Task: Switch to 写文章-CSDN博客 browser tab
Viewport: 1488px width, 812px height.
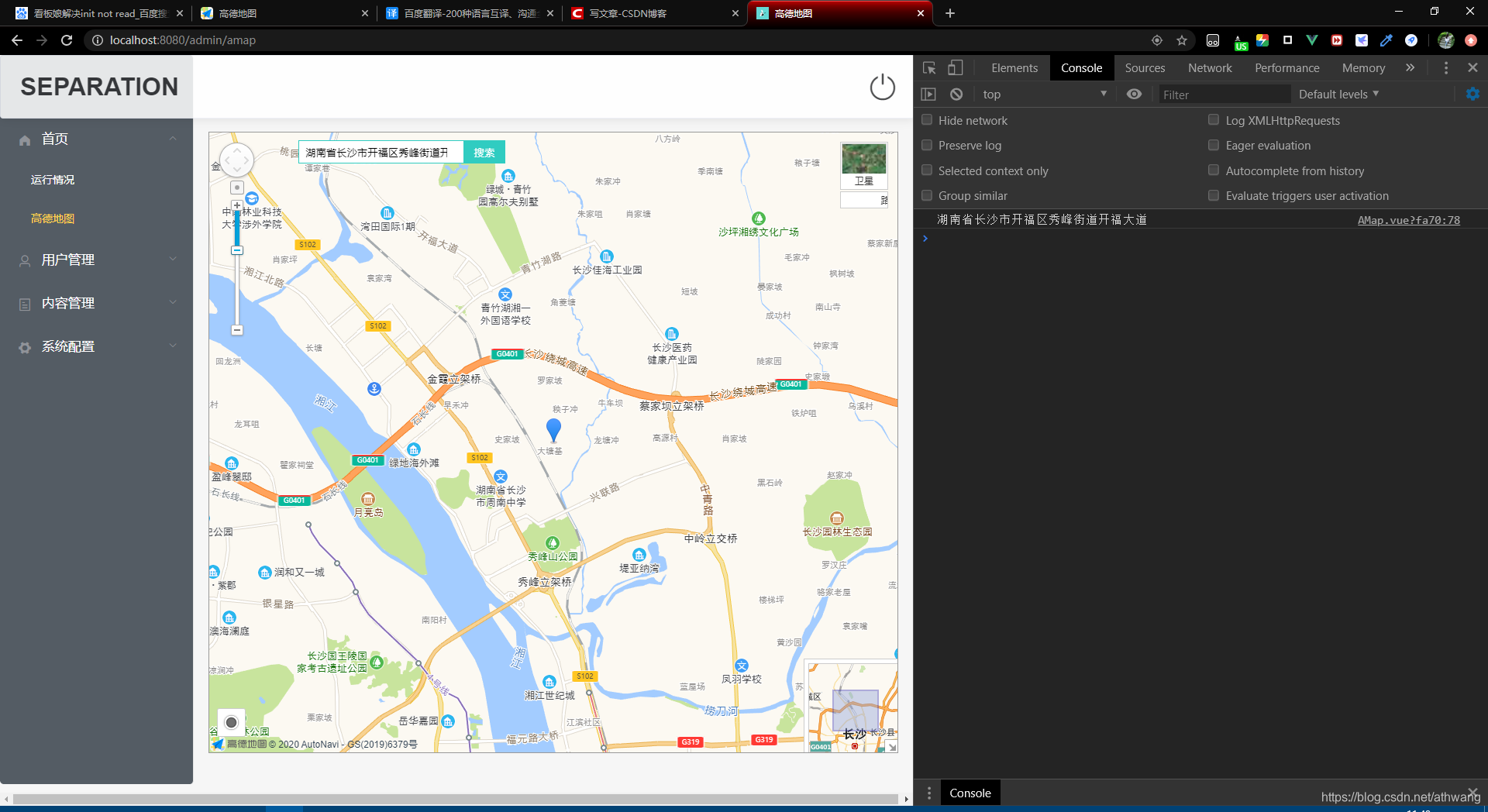Action: [655, 13]
